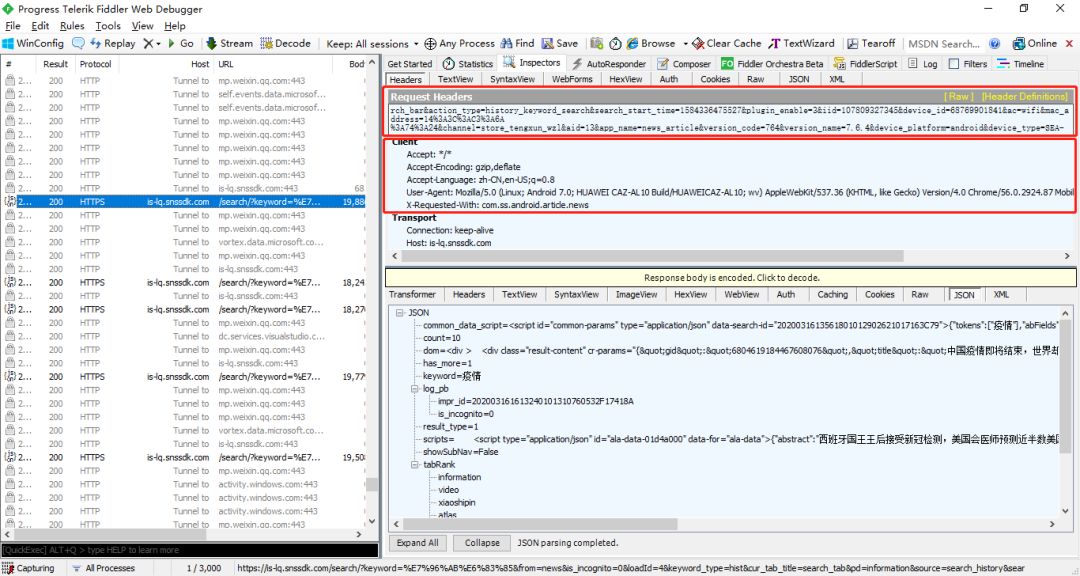Open the Composer tab
This screenshot has height=576, width=1080.
tap(683, 63)
